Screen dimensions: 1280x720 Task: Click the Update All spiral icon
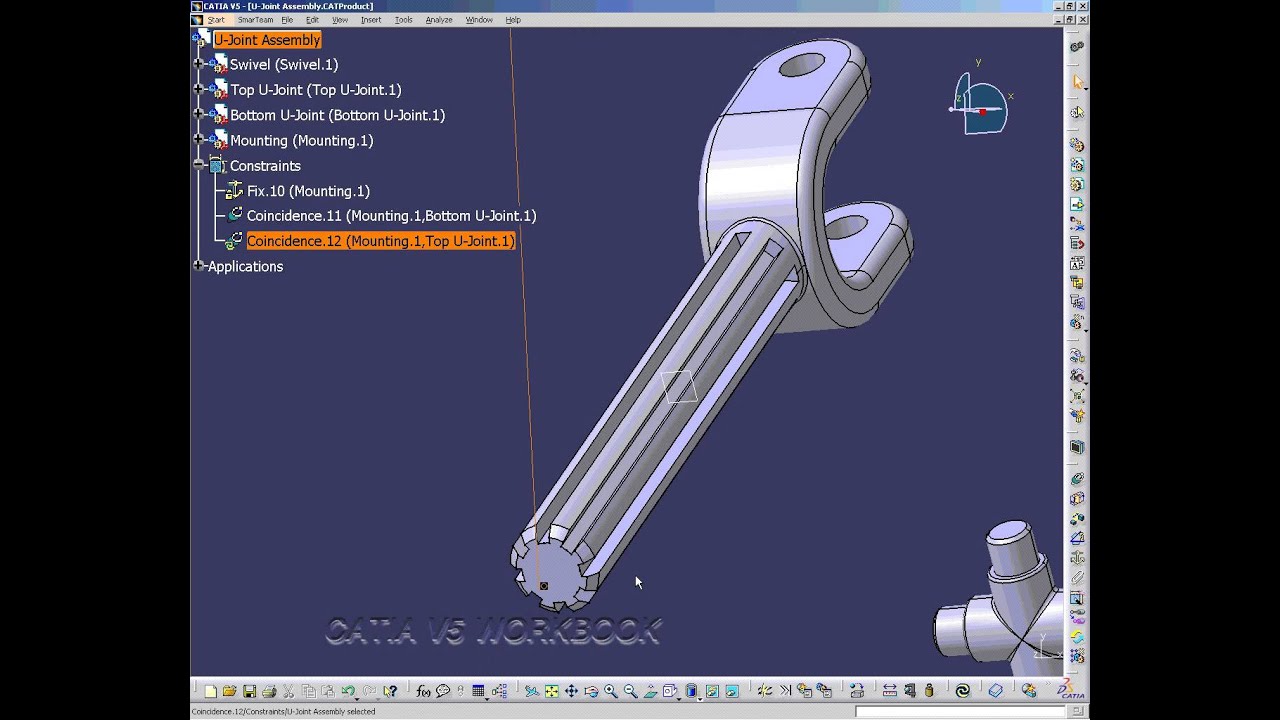point(962,691)
